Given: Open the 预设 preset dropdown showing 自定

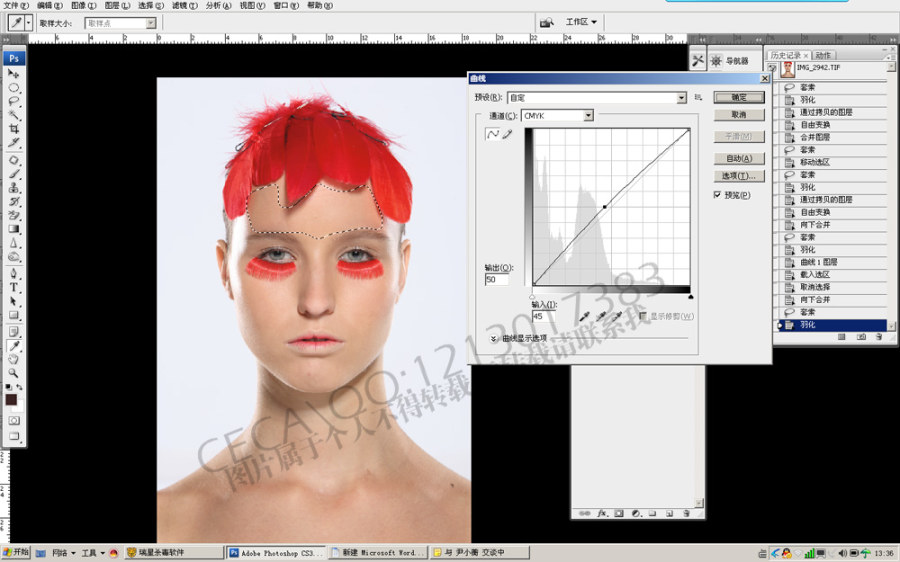Looking at the screenshot, I should tap(597, 98).
